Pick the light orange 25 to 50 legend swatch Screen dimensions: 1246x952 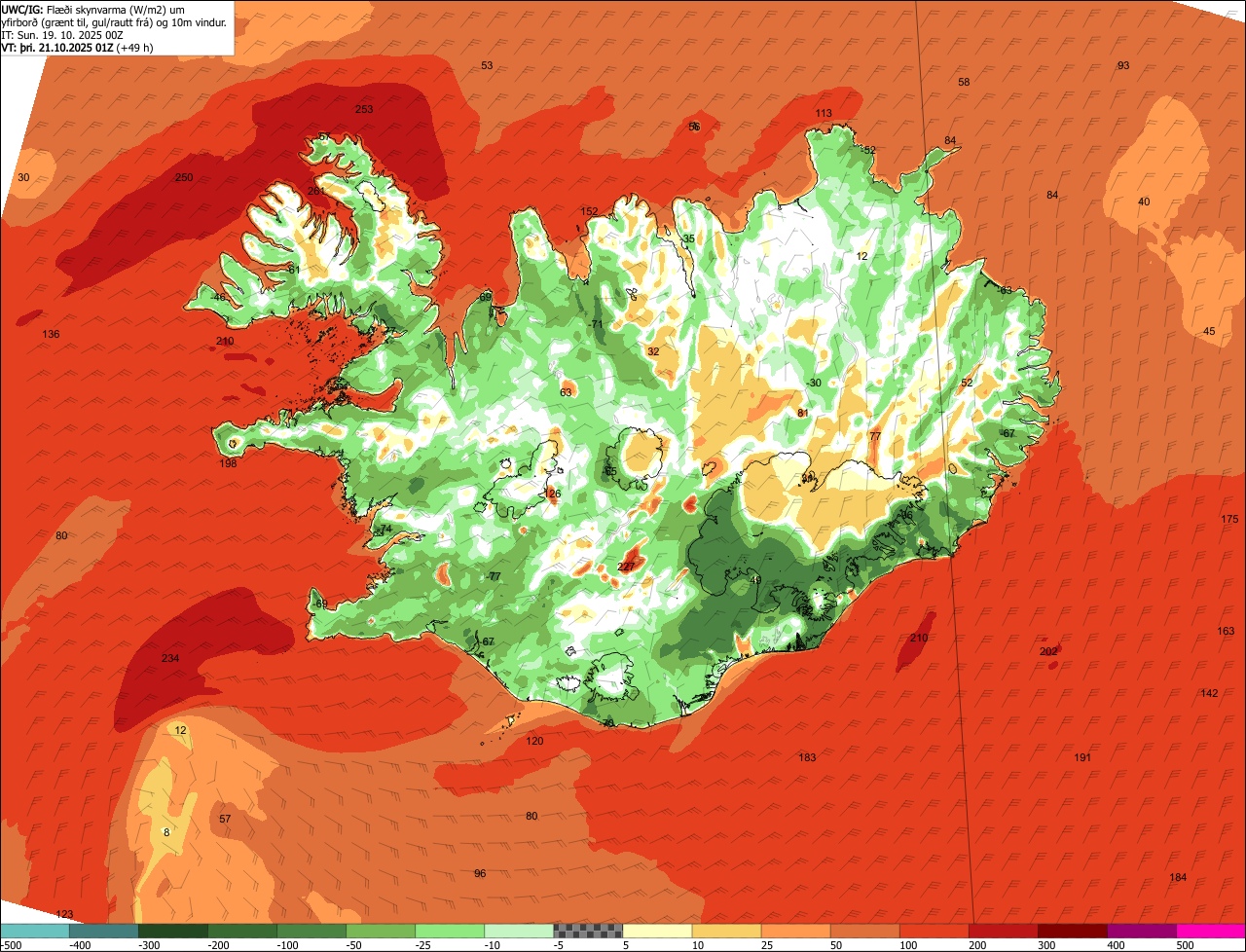[795, 931]
